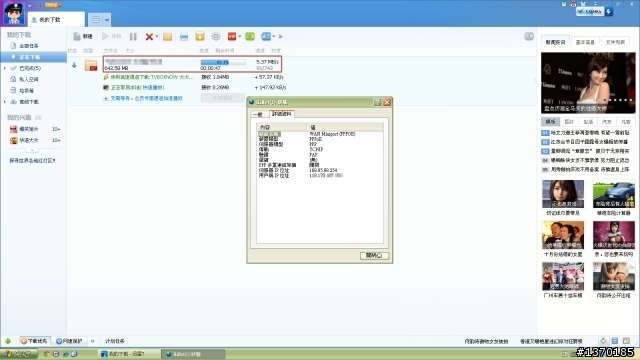Click the Start (开始) play toolbar button

click(x=111, y=36)
